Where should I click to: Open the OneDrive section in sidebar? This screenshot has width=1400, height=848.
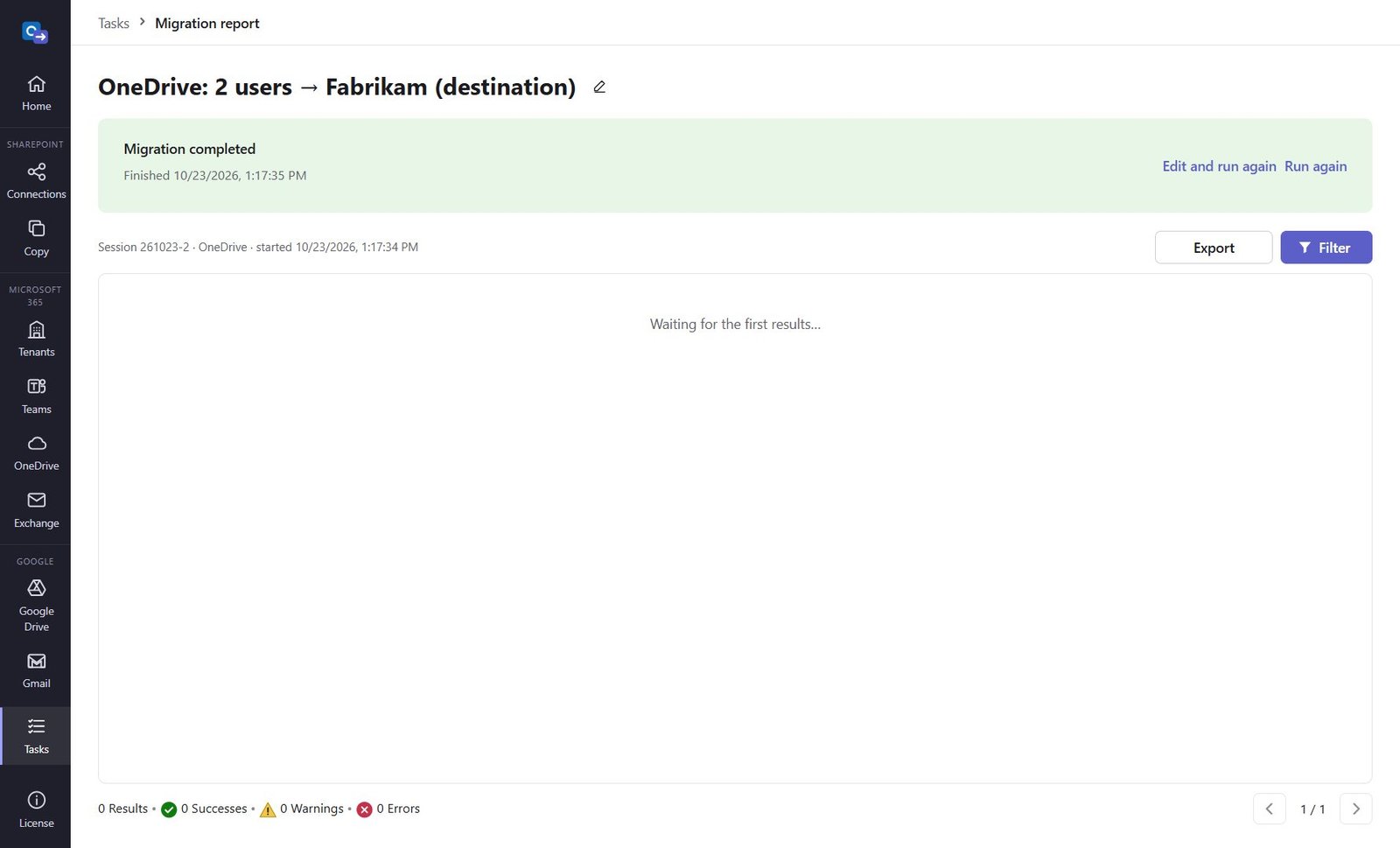36,452
